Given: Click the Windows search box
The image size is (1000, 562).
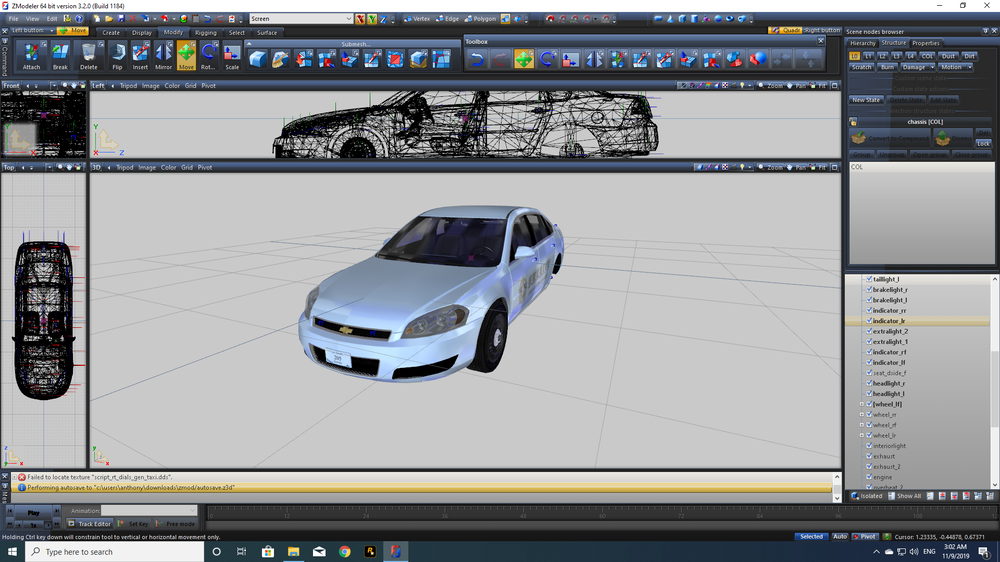Looking at the screenshot, I should (110, 551).
